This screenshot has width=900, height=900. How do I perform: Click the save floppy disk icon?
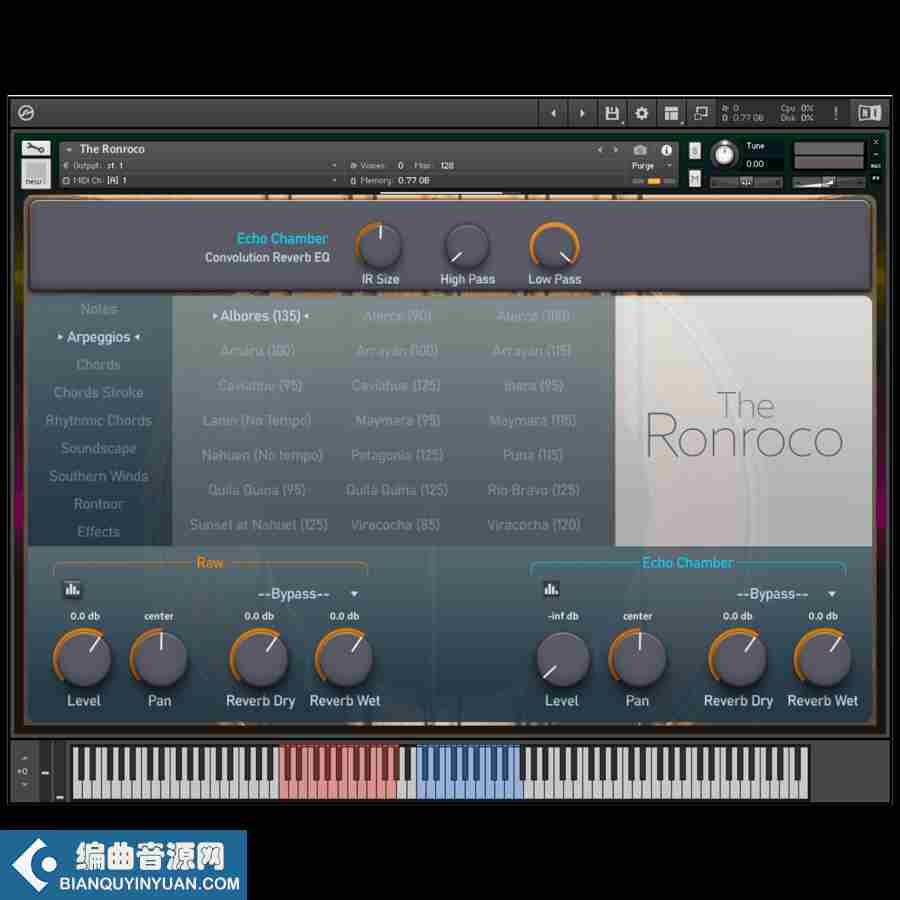[612, 113]
